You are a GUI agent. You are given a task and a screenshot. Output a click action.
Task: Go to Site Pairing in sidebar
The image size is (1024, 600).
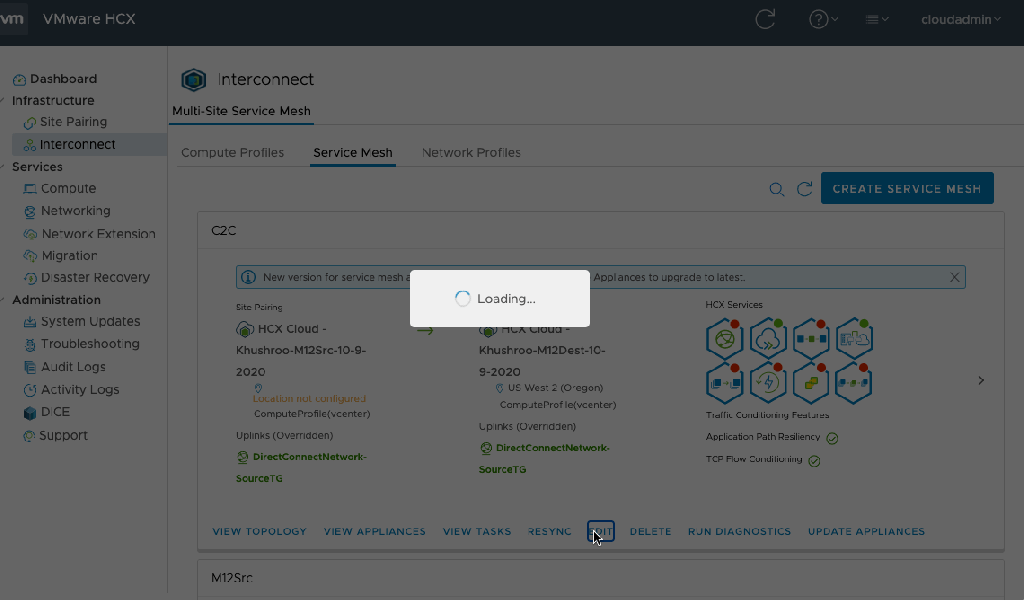coord(73,122)
